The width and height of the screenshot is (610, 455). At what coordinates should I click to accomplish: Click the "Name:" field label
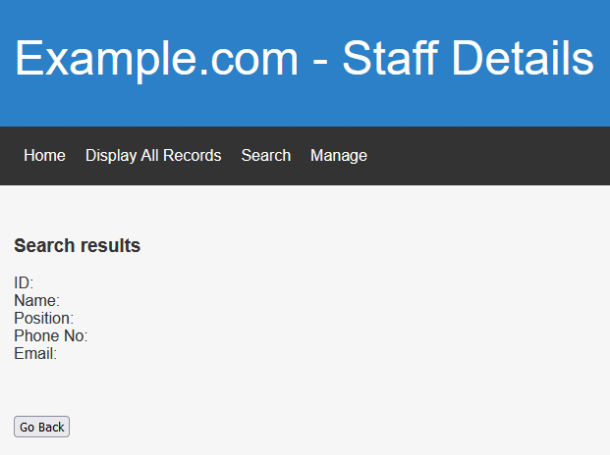tap(37, 300)
